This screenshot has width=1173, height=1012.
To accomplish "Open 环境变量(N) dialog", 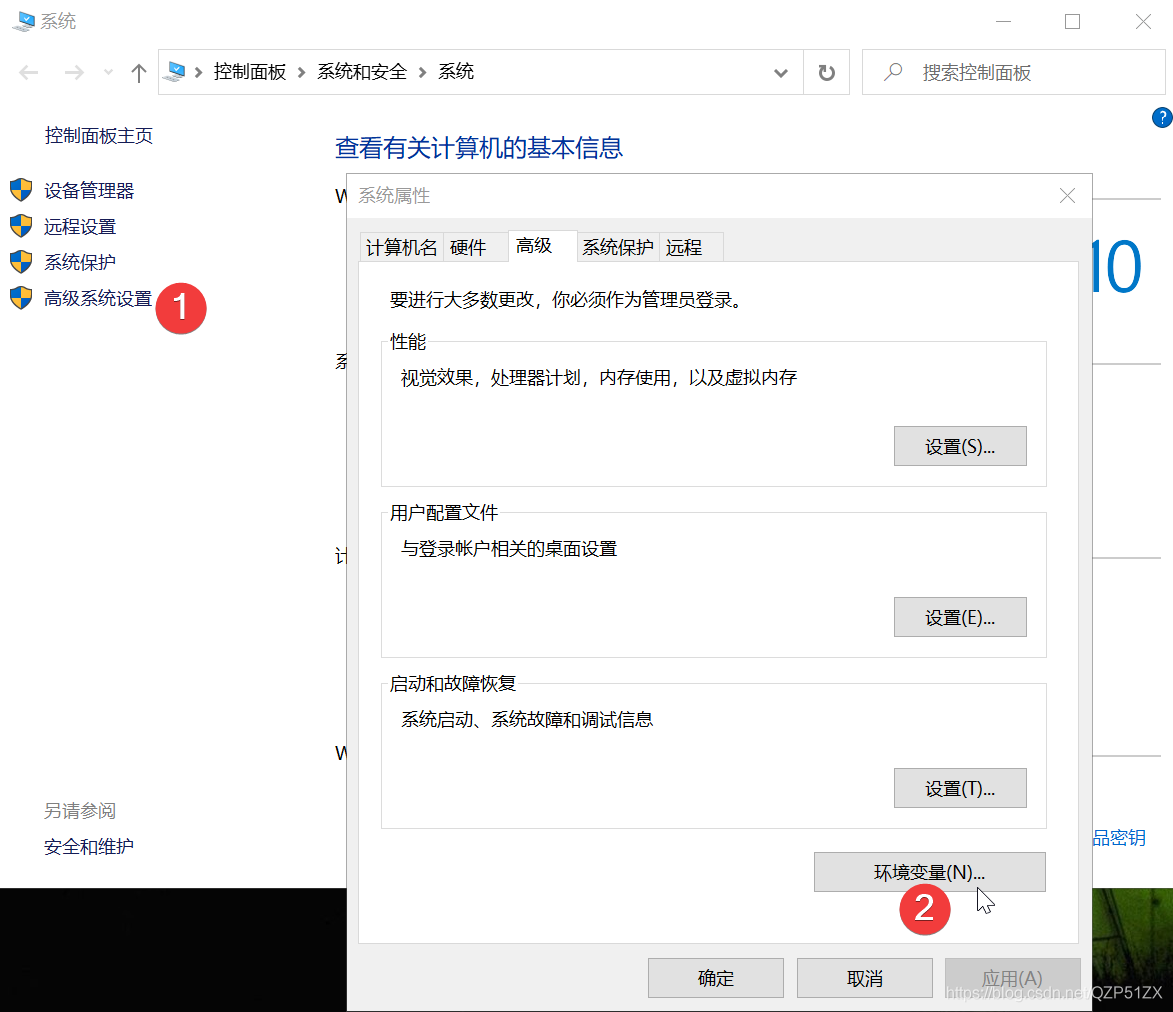I will pyautogui.click(x=929, y=872).
